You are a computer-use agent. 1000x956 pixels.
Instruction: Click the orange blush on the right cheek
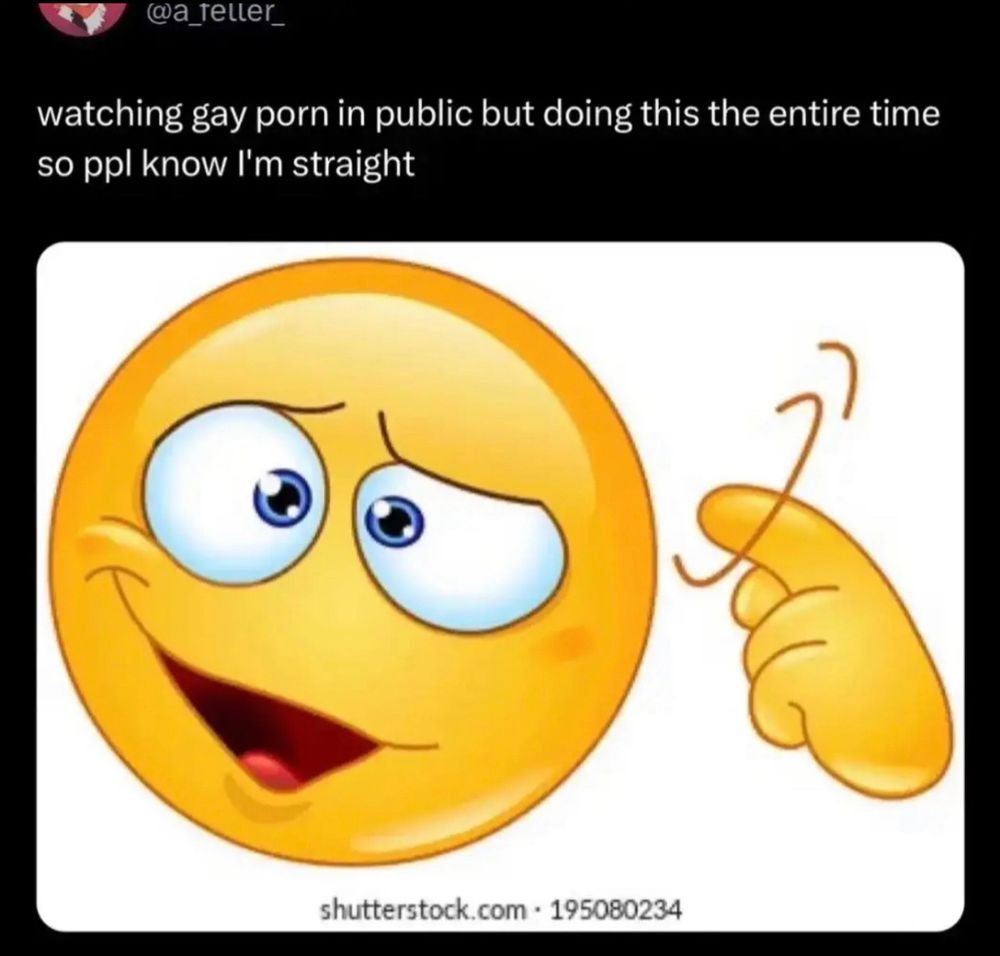(568, 642)
